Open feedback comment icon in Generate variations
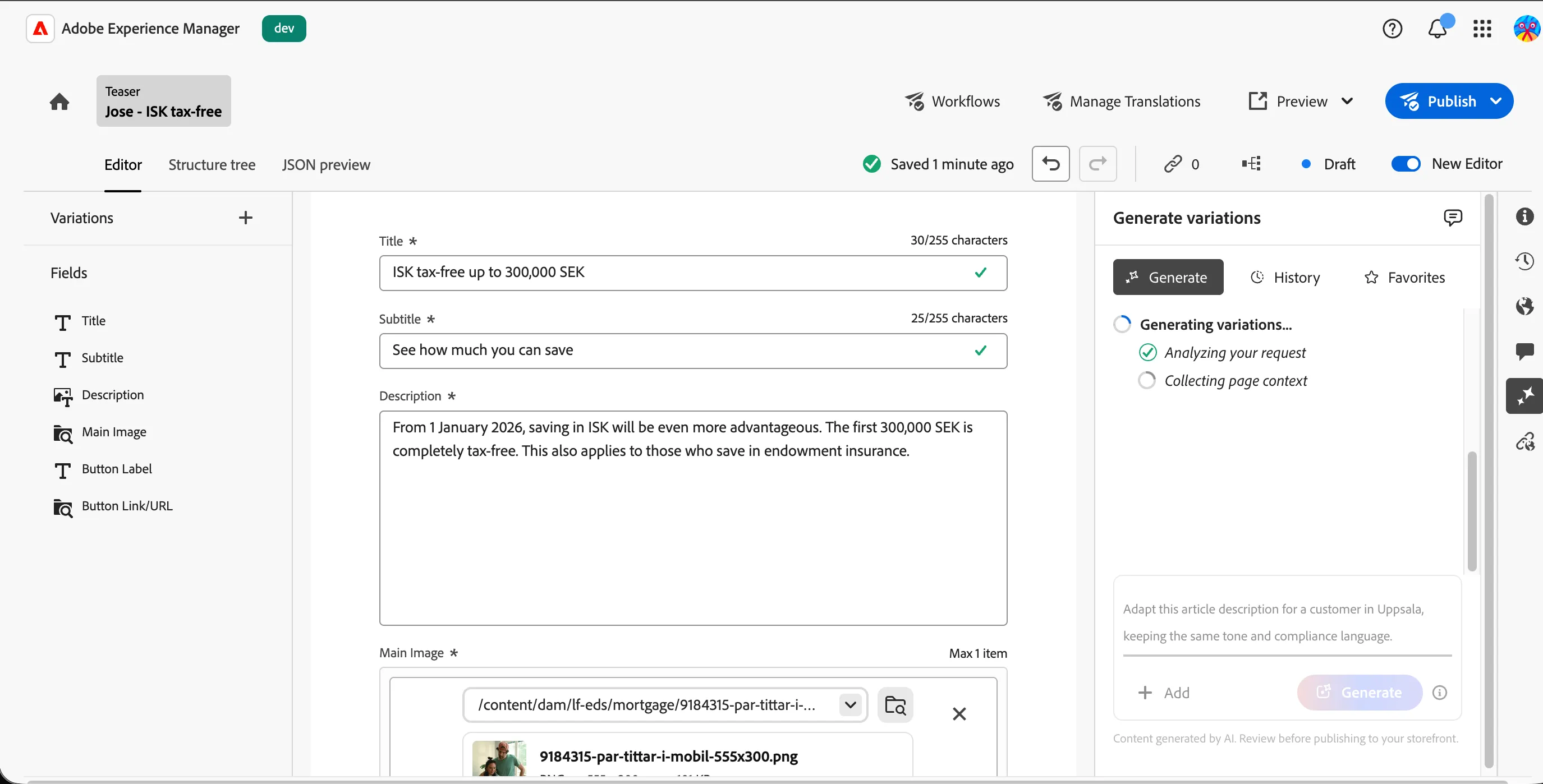Screen dimensions: 1543x784 [1453, 217]
